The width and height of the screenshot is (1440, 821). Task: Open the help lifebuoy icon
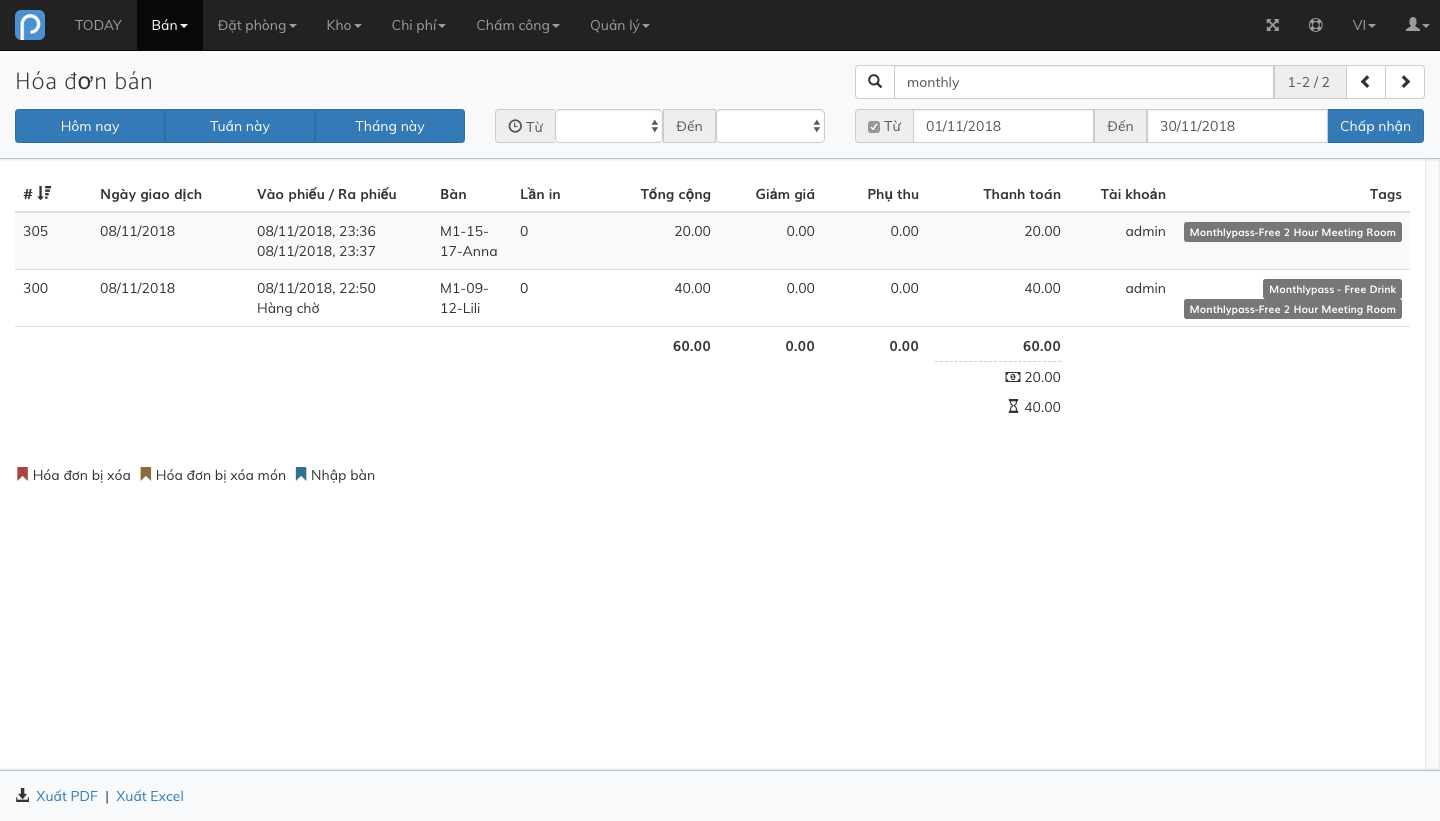click(x=1316, y=25)
